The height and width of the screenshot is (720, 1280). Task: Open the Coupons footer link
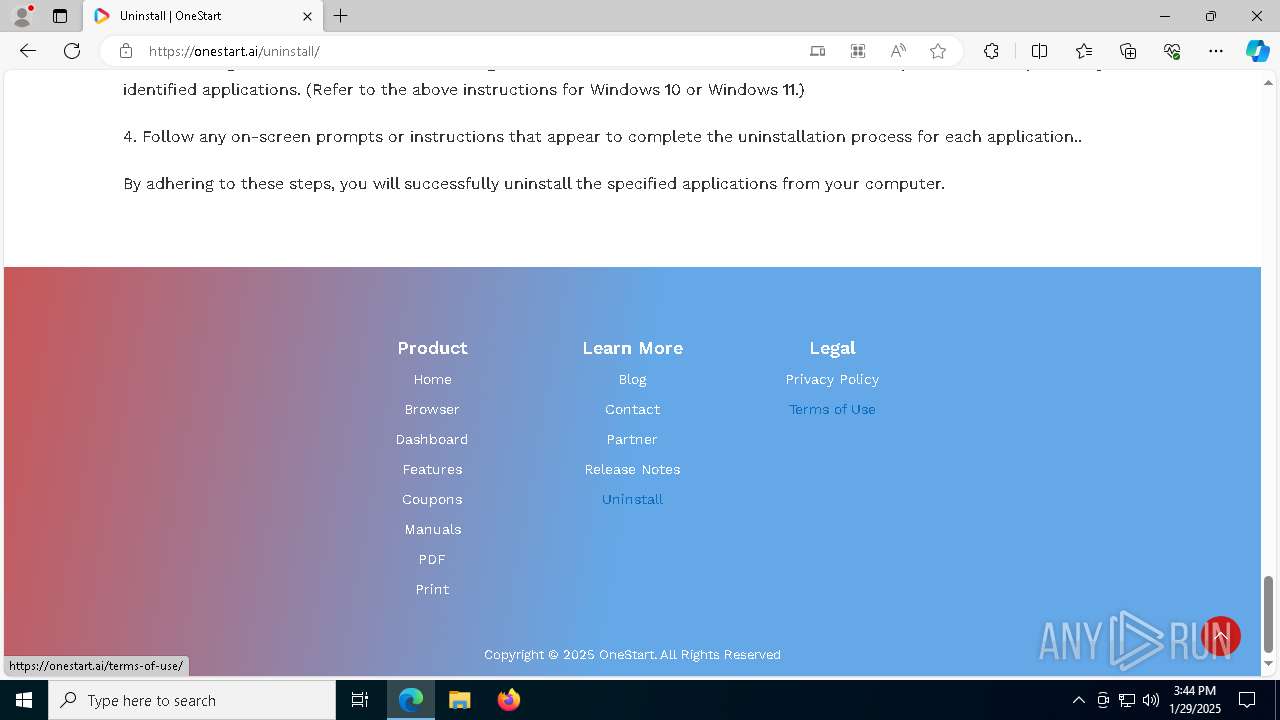432,499
